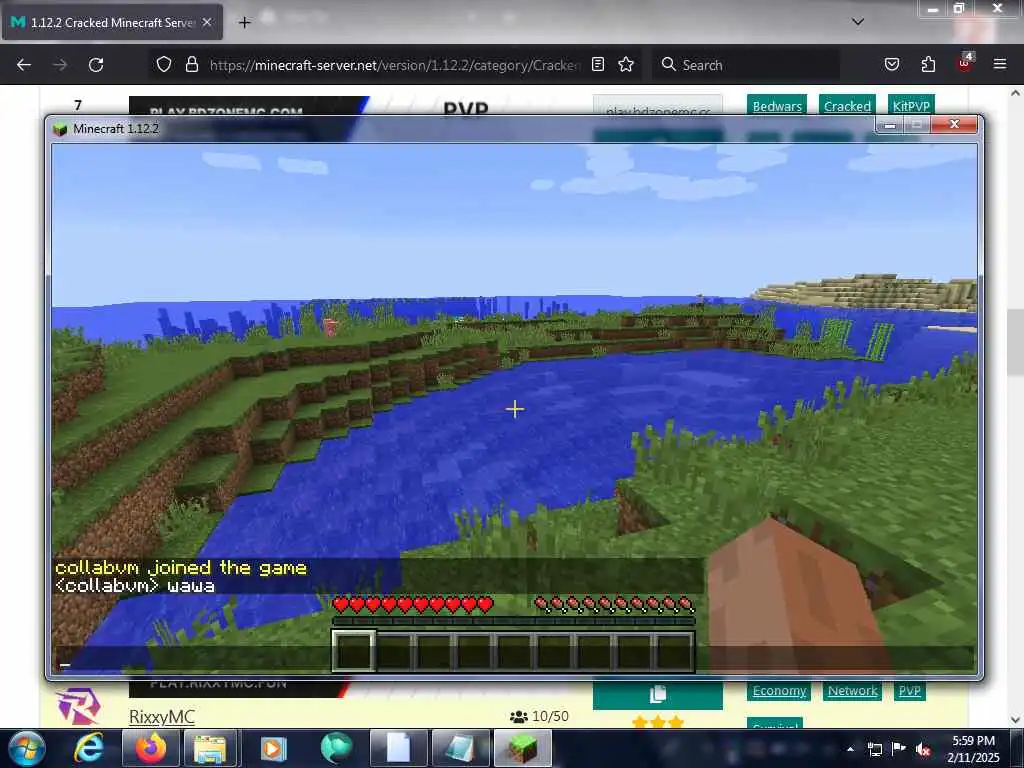The height and width of the screenshot is (768, 1024).
Task: Open the PVP tag link near Network
Action: tap(910, 690)
